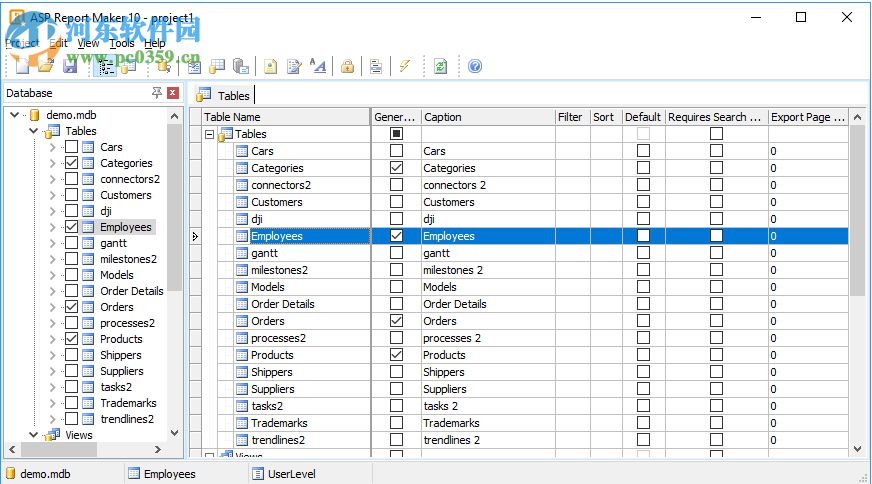The image size is (872, 484).
Task: Click the Views folder icon in tree
Action: [x=53, y=434]
